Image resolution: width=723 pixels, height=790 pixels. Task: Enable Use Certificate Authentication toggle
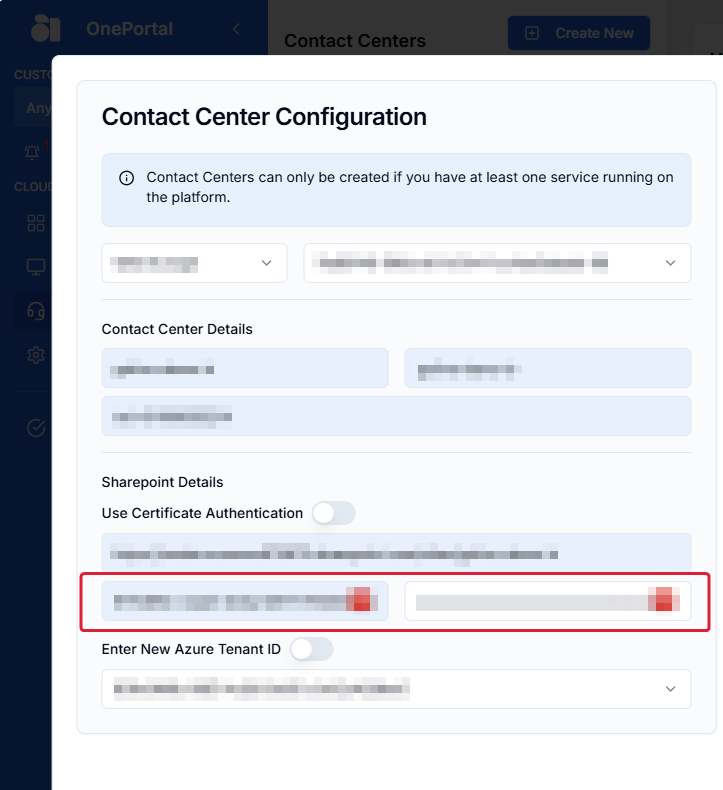[x=334, y=513]
